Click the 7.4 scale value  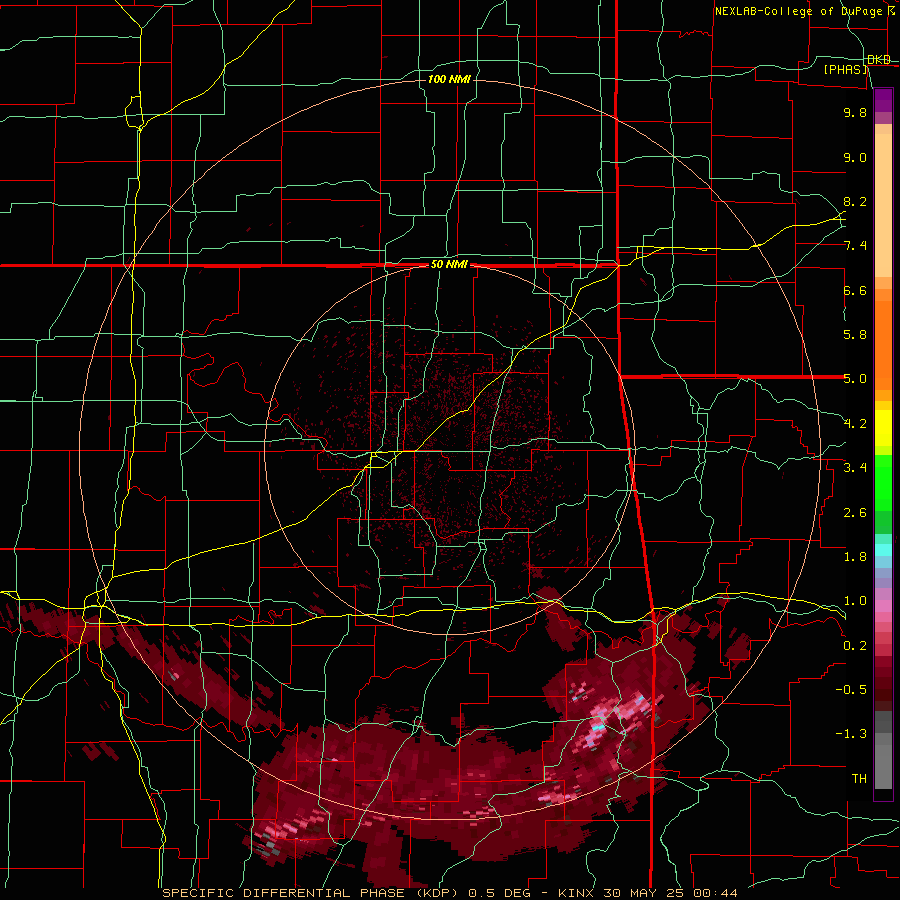[x=855, y=246]
